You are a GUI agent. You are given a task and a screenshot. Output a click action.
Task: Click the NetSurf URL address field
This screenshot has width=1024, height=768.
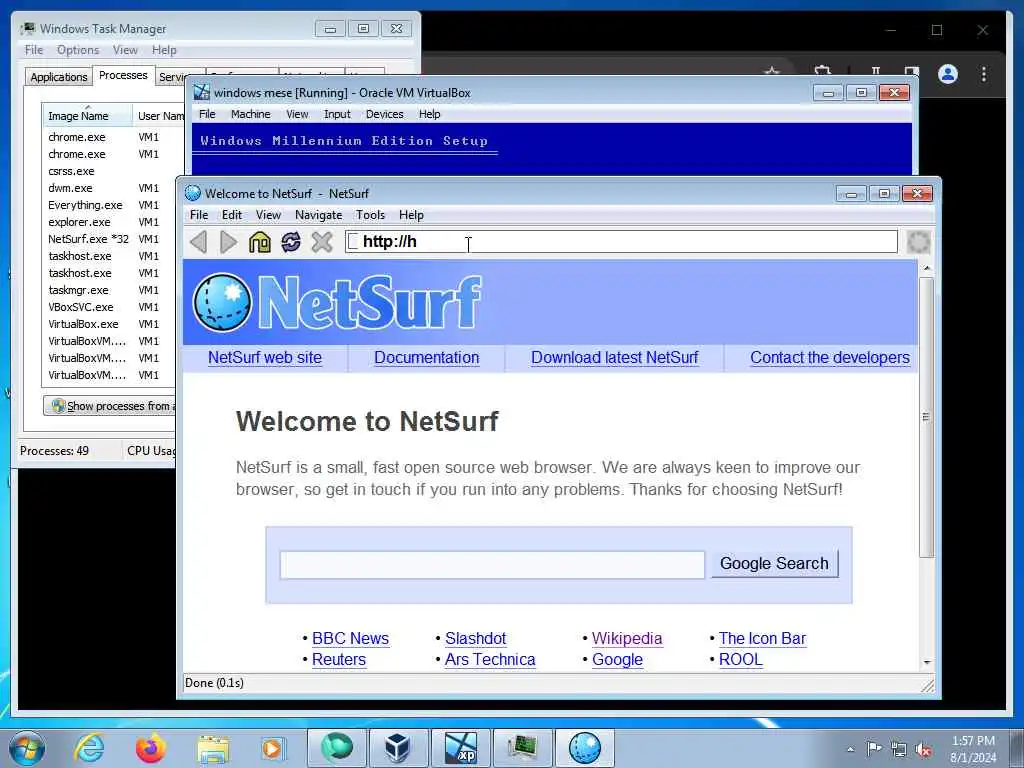click(x=621, y=242)
